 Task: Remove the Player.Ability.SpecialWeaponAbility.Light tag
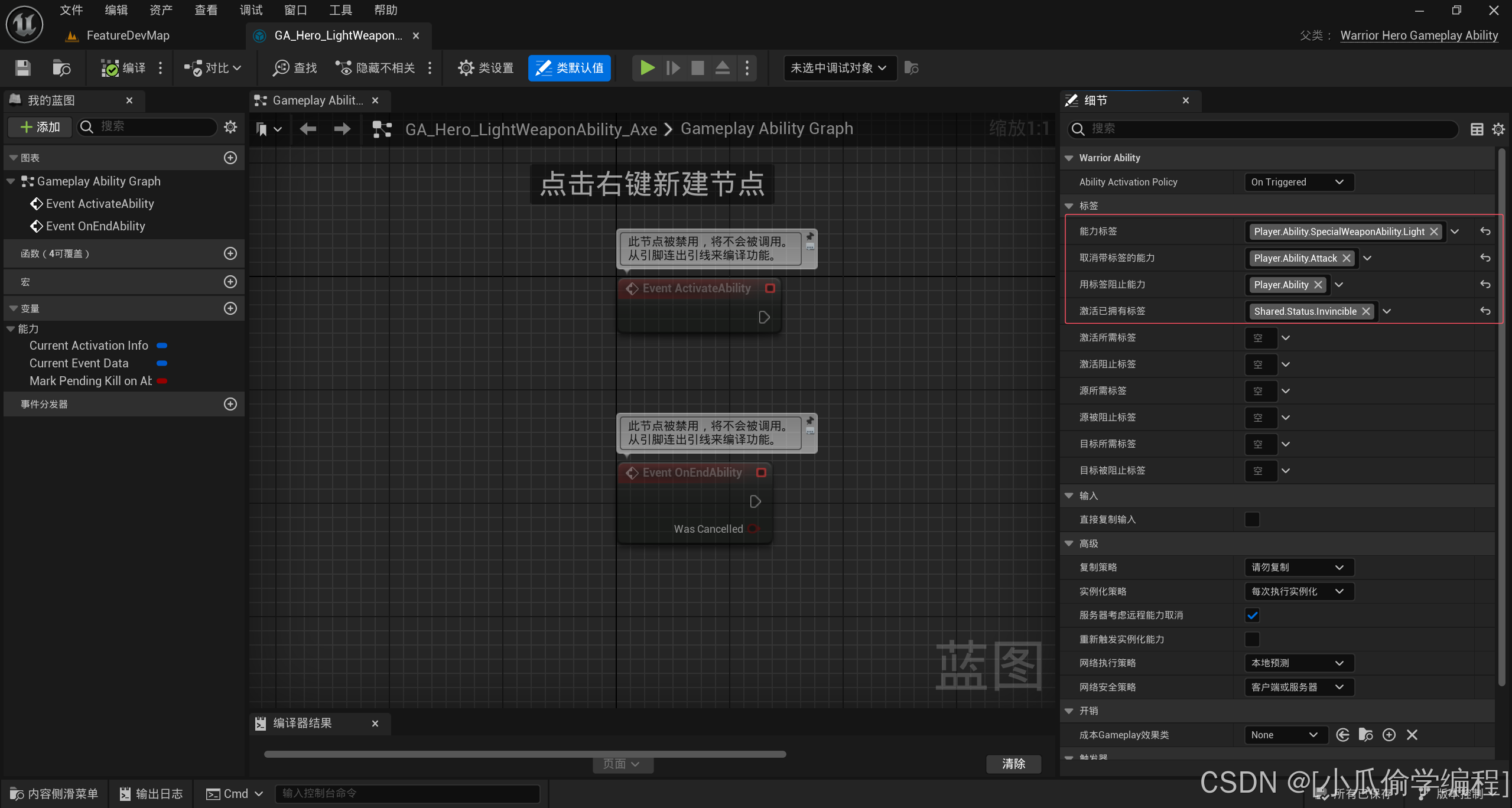[x=1433, y=232]
